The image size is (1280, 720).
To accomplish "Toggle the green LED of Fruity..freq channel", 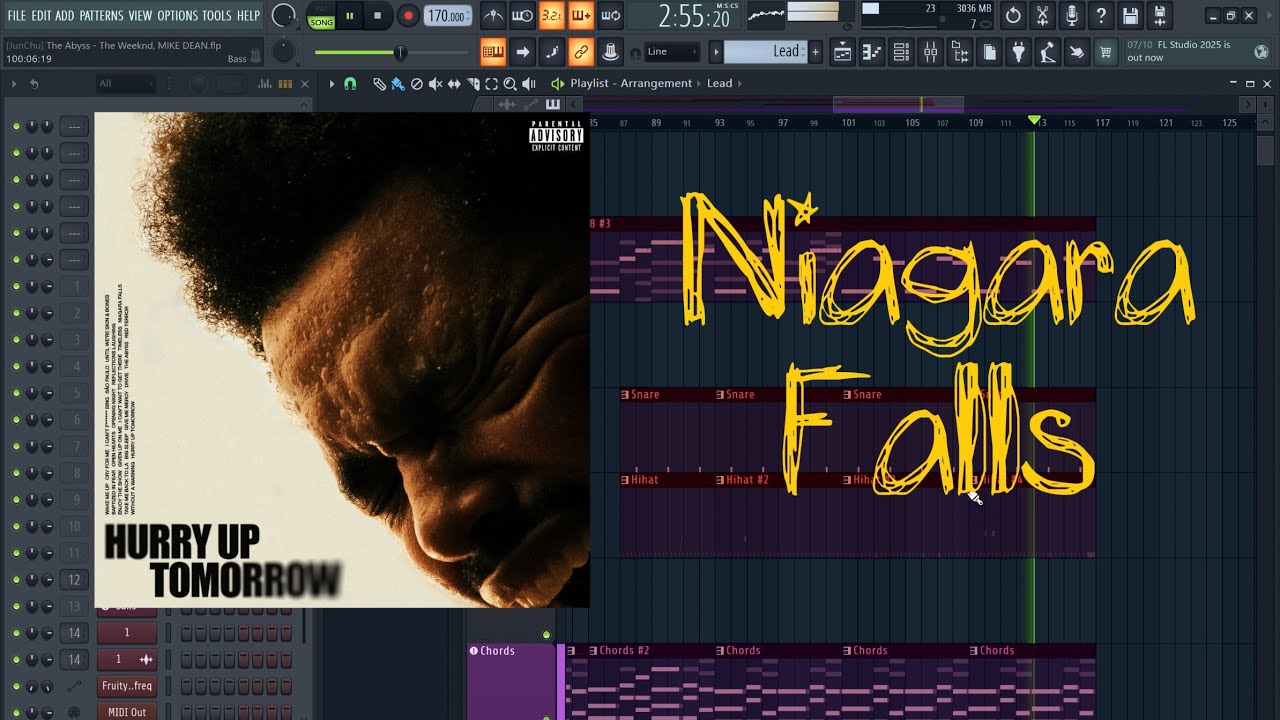I will click(16, 686).
